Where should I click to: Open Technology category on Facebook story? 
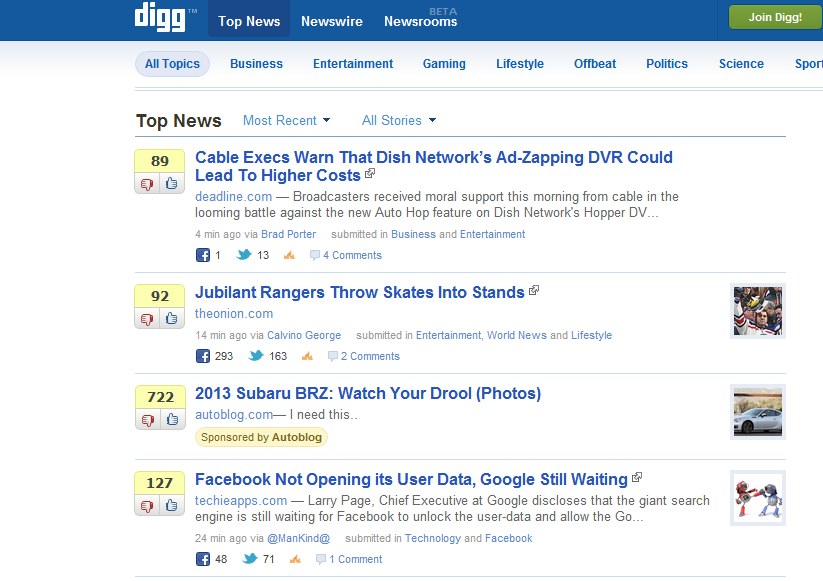click(432, 538)
